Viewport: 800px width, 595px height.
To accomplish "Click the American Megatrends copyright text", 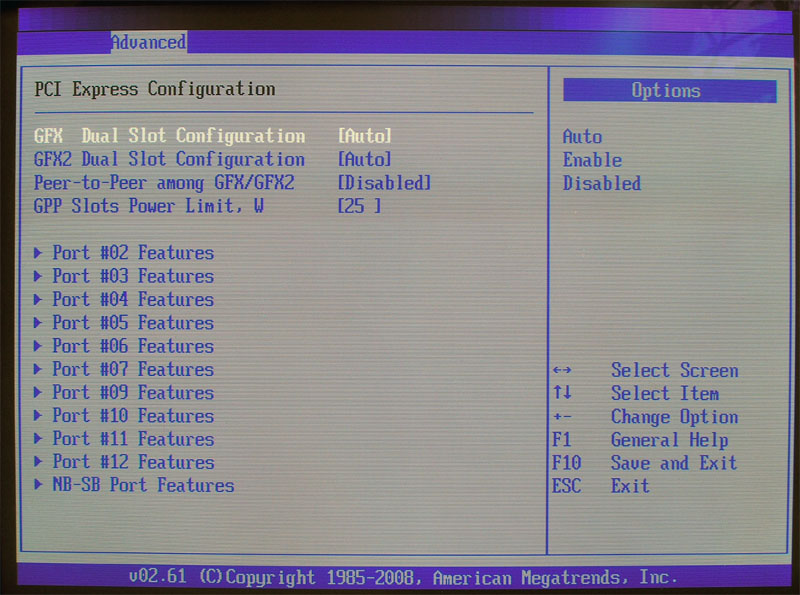I will [x=403, y=577].
